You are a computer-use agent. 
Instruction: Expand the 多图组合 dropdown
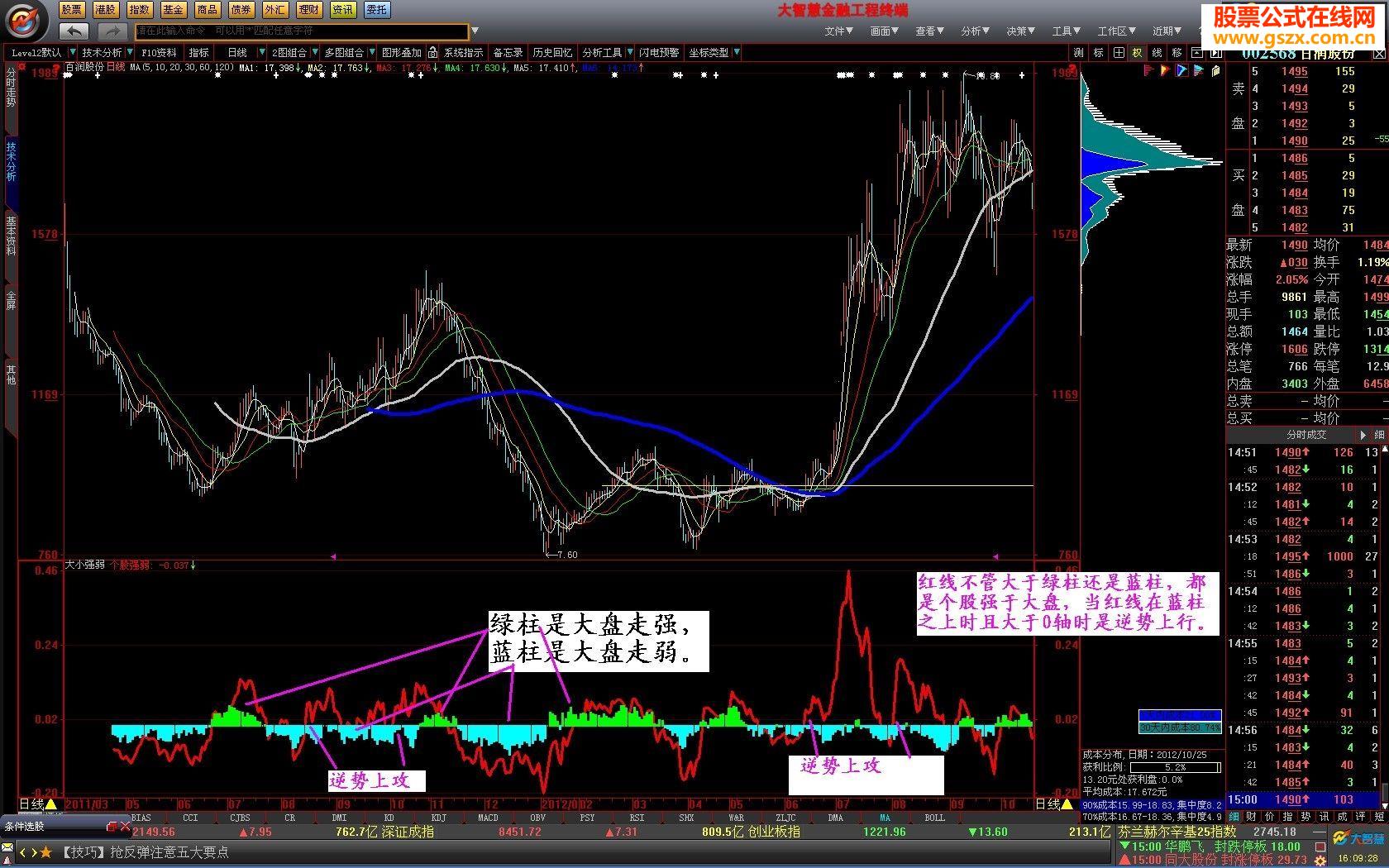(372, 52)
